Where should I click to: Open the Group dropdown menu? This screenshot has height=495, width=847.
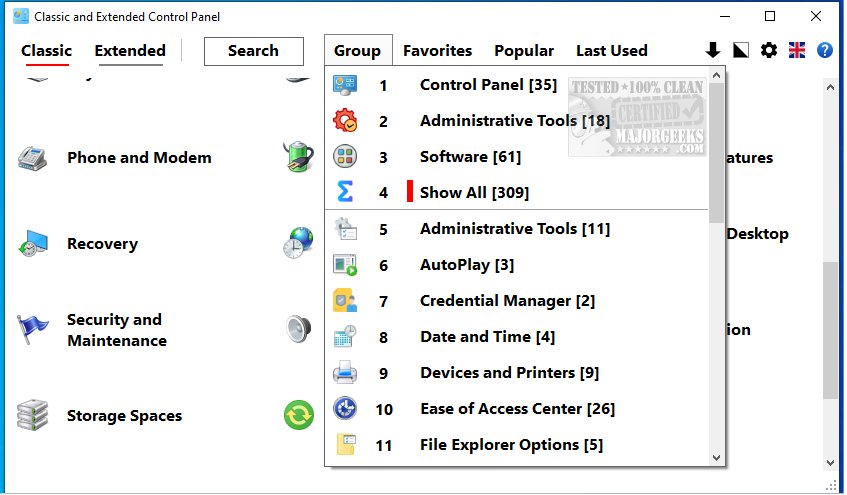[x=357, y=51]
